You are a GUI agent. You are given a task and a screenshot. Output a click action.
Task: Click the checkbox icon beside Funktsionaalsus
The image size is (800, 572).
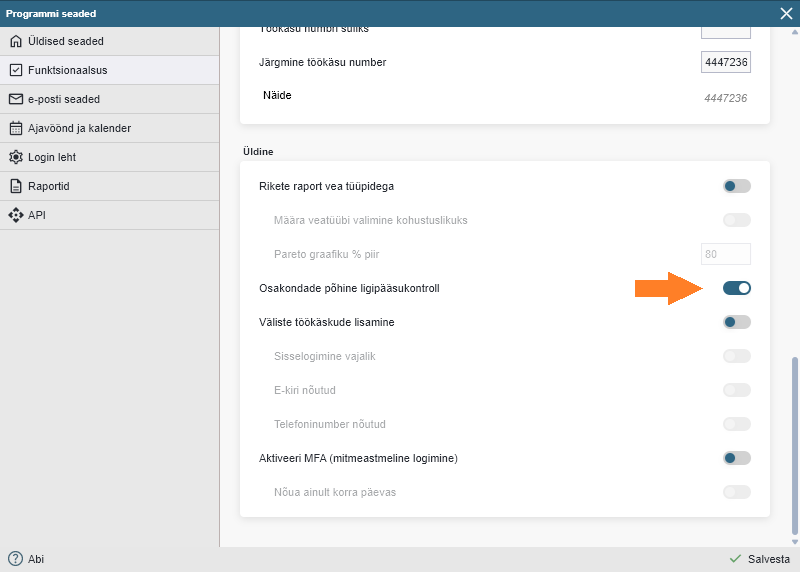point(15,70)
